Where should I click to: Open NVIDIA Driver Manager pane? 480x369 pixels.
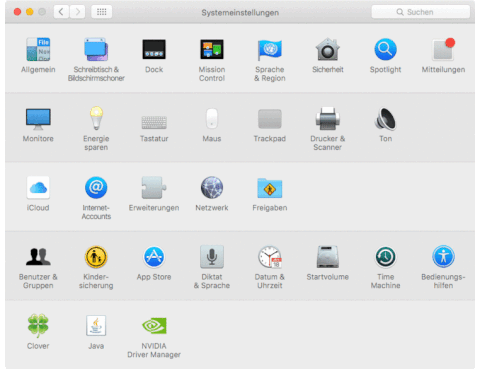tap(154, 326)
